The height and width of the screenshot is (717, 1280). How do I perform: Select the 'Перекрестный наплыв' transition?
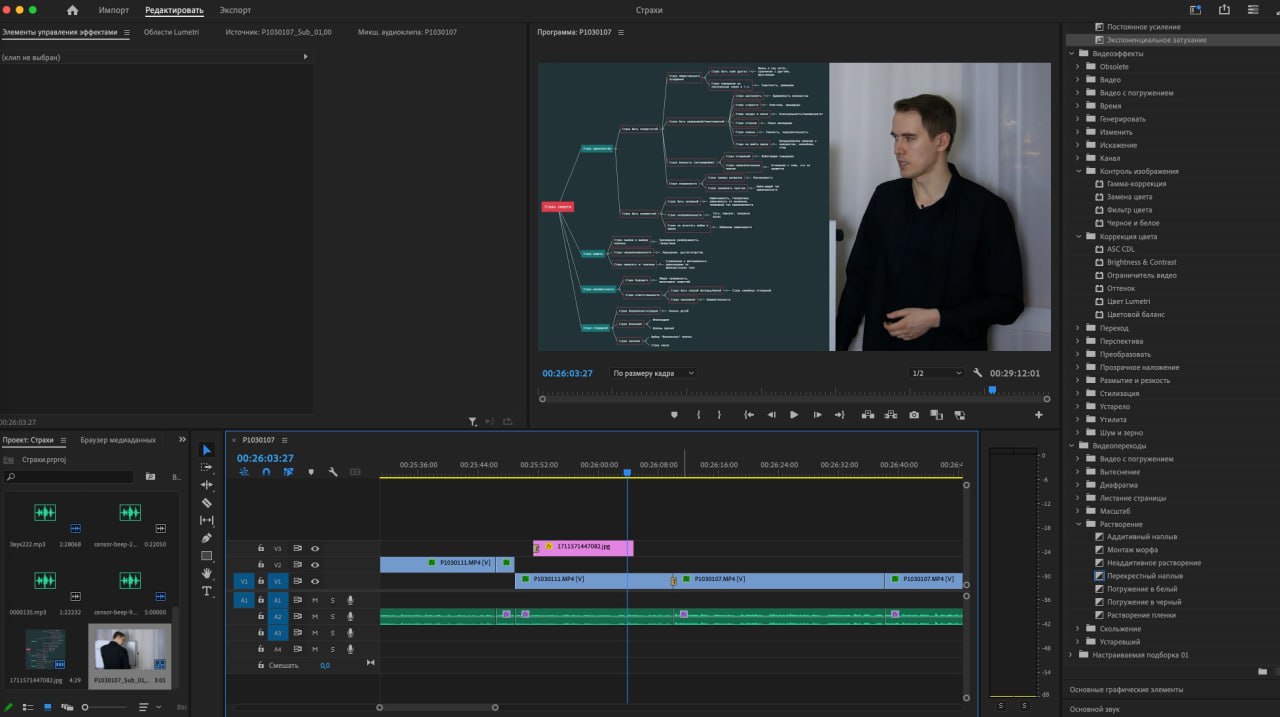tap(1144, 576)
